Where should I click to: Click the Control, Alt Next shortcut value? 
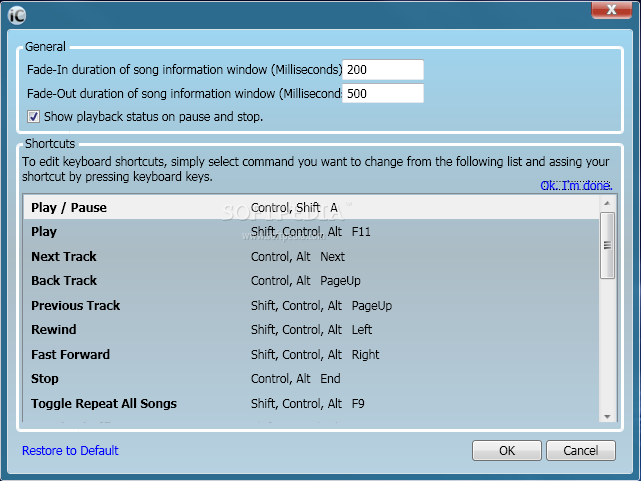298,257
